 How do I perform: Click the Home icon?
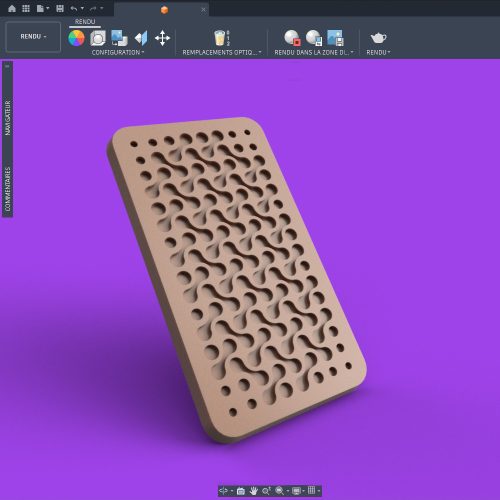click(12, 9)
